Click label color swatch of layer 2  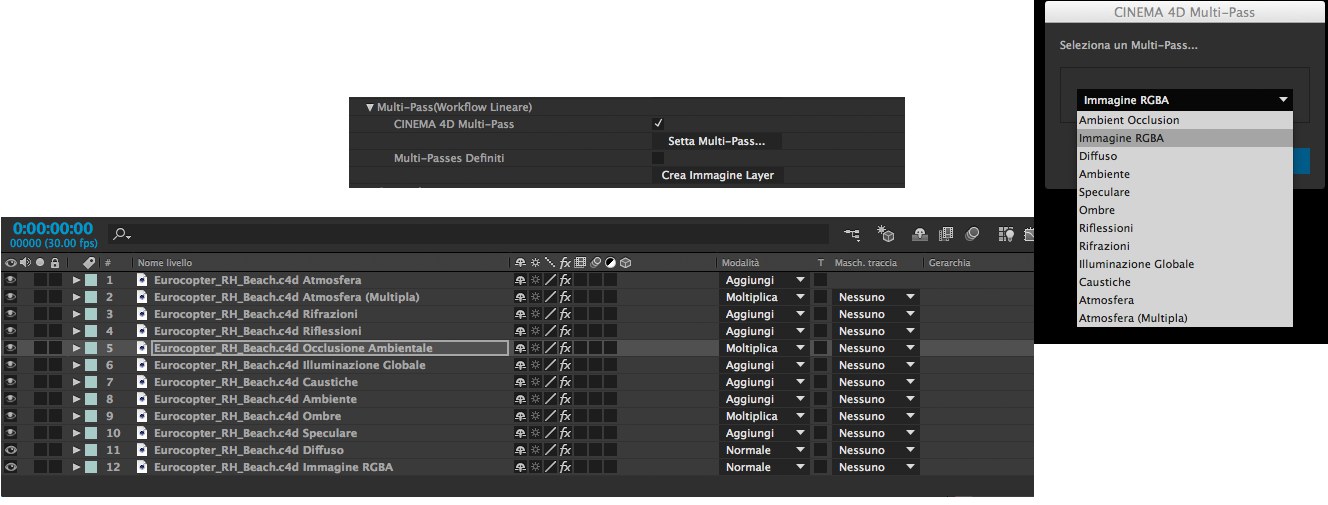(91, 297)
